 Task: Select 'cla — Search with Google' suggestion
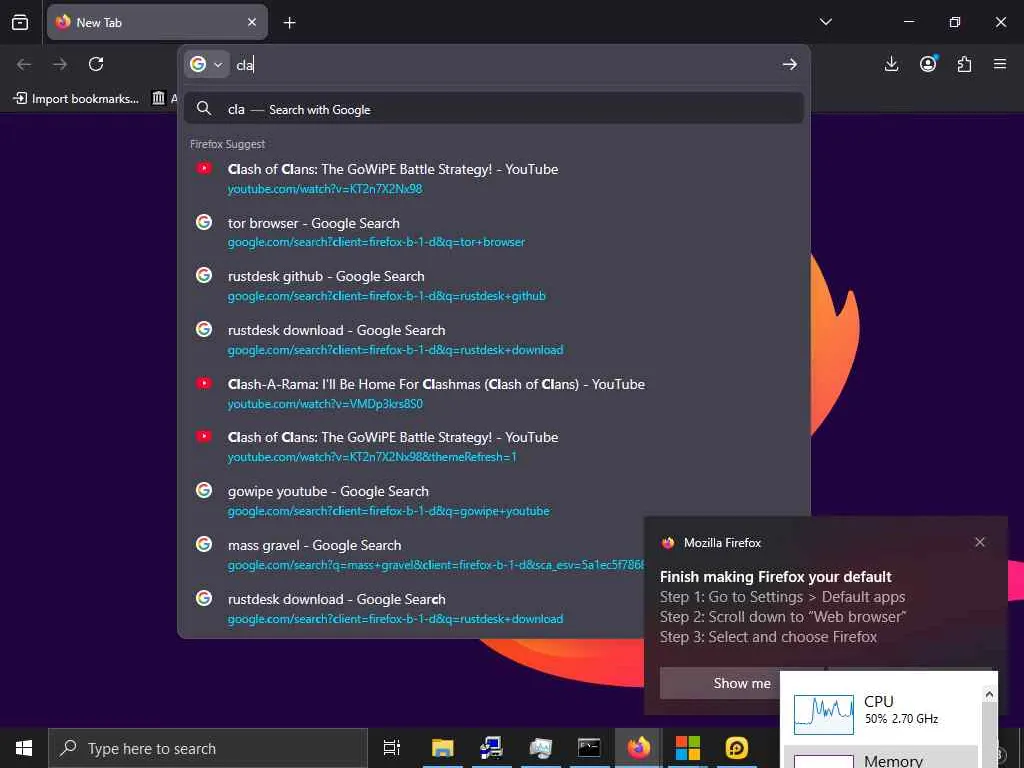(x=494, y=109)
